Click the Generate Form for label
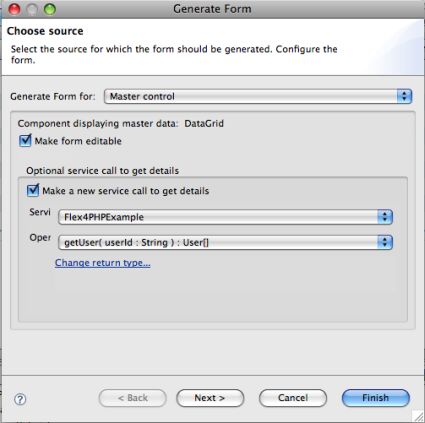 click(x=53, y=97)
